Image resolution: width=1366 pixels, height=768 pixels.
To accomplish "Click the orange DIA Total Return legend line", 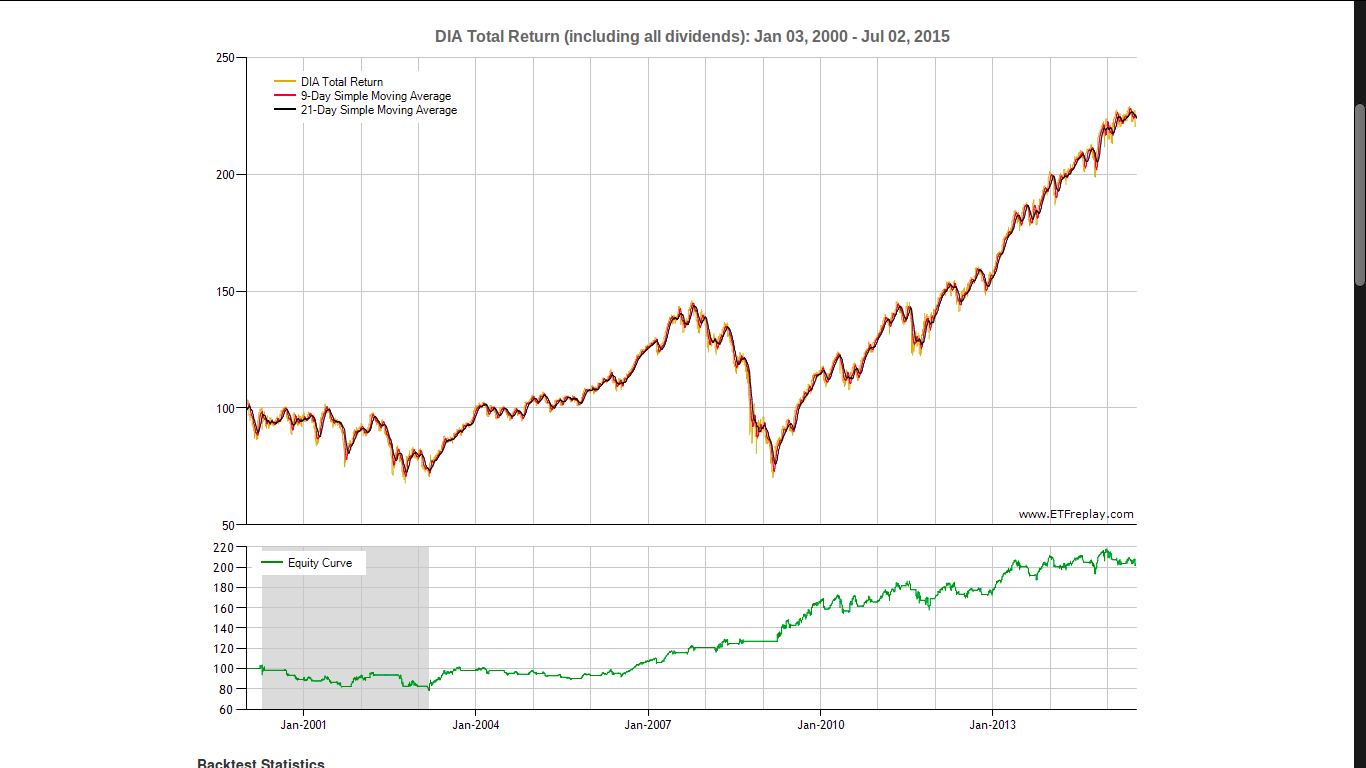I will coord(285,82).
